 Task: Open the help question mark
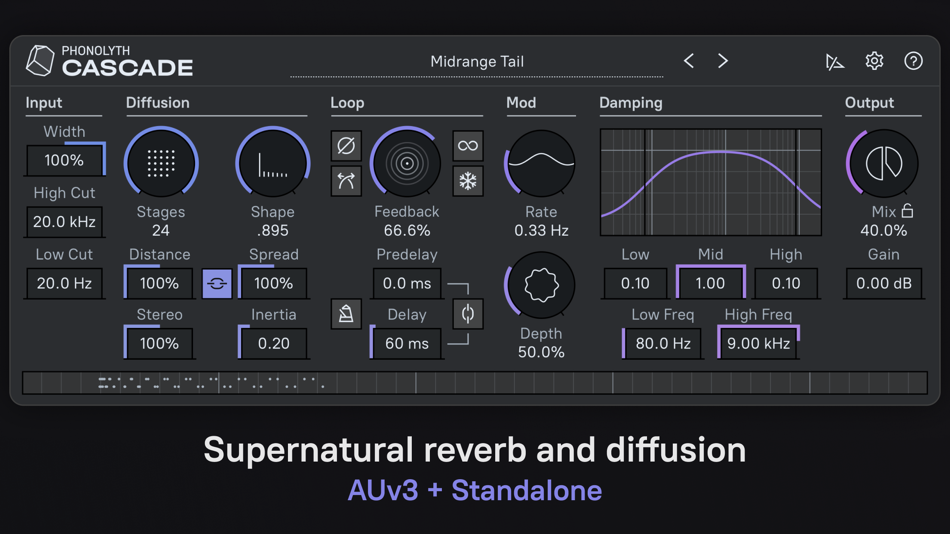[x=913, y=61]
